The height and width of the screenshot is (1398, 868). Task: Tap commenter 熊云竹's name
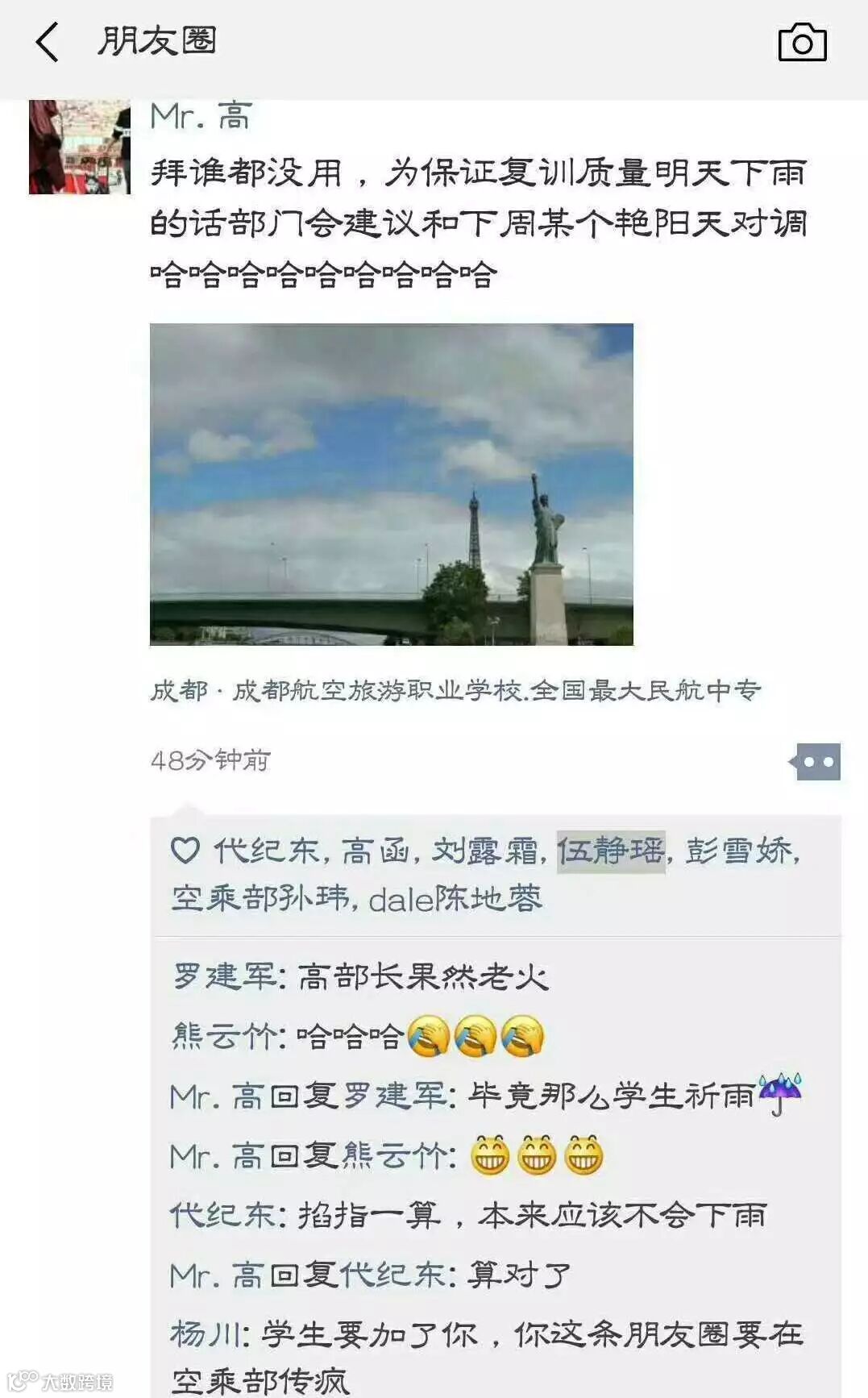(x=225, y=1037)
